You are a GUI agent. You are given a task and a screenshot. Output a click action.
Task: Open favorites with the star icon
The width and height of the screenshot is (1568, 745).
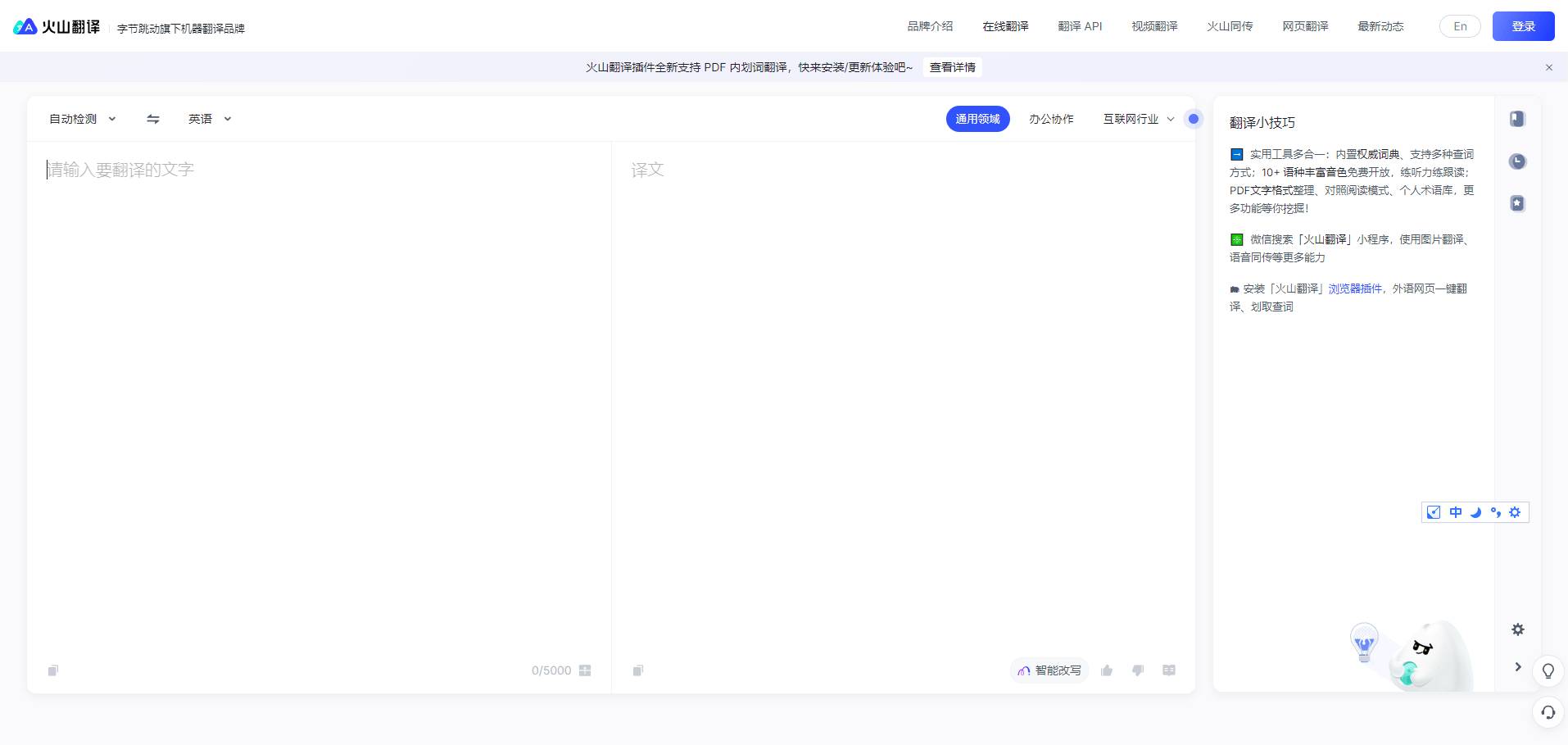(x=1517, y=203)
